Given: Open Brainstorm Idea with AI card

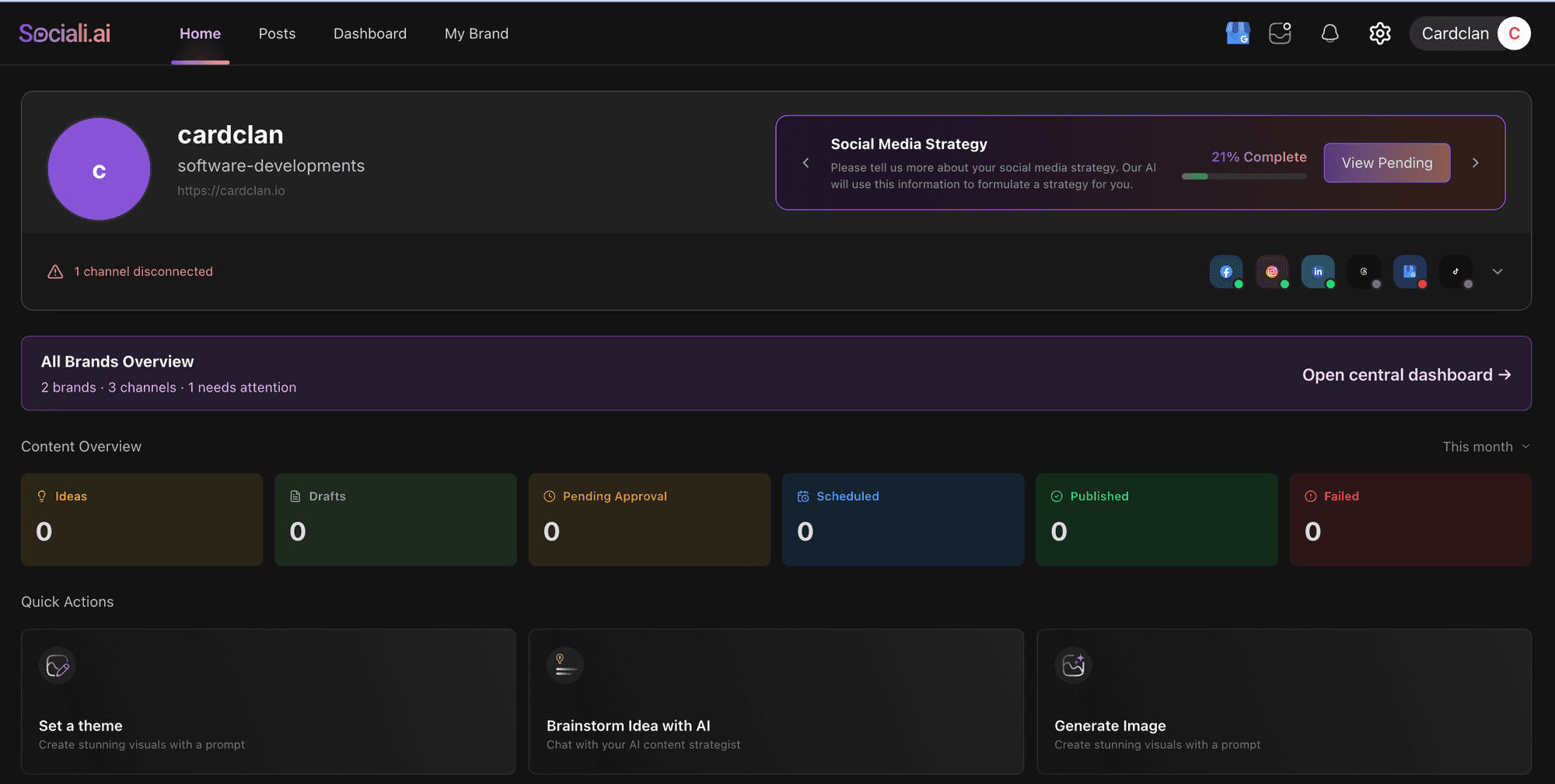Looking at the screenshot, I should click(x=776, y=701).
